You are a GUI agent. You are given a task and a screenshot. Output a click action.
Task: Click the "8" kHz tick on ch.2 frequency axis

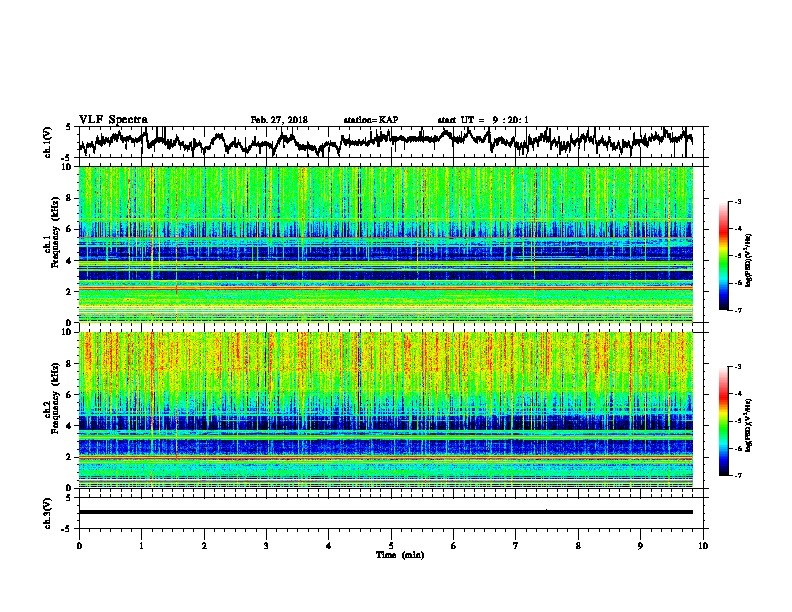(x=70, y=364)
